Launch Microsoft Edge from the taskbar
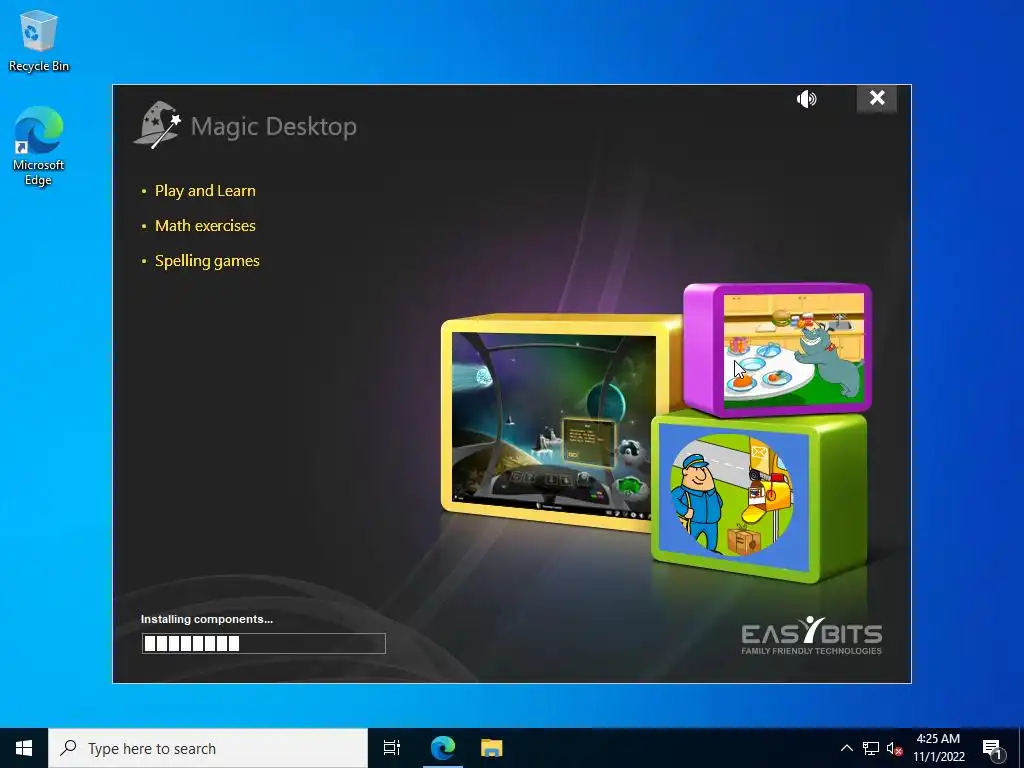This screenshot has height=768, width=1024. 443,748
